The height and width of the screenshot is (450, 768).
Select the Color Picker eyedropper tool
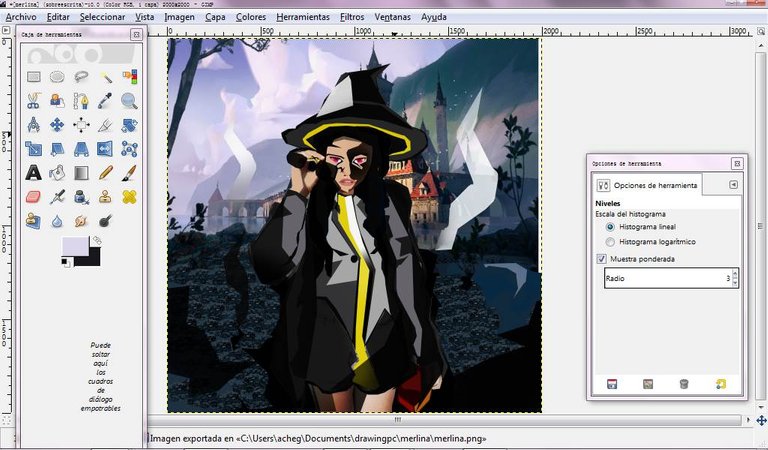click(105, 101)
